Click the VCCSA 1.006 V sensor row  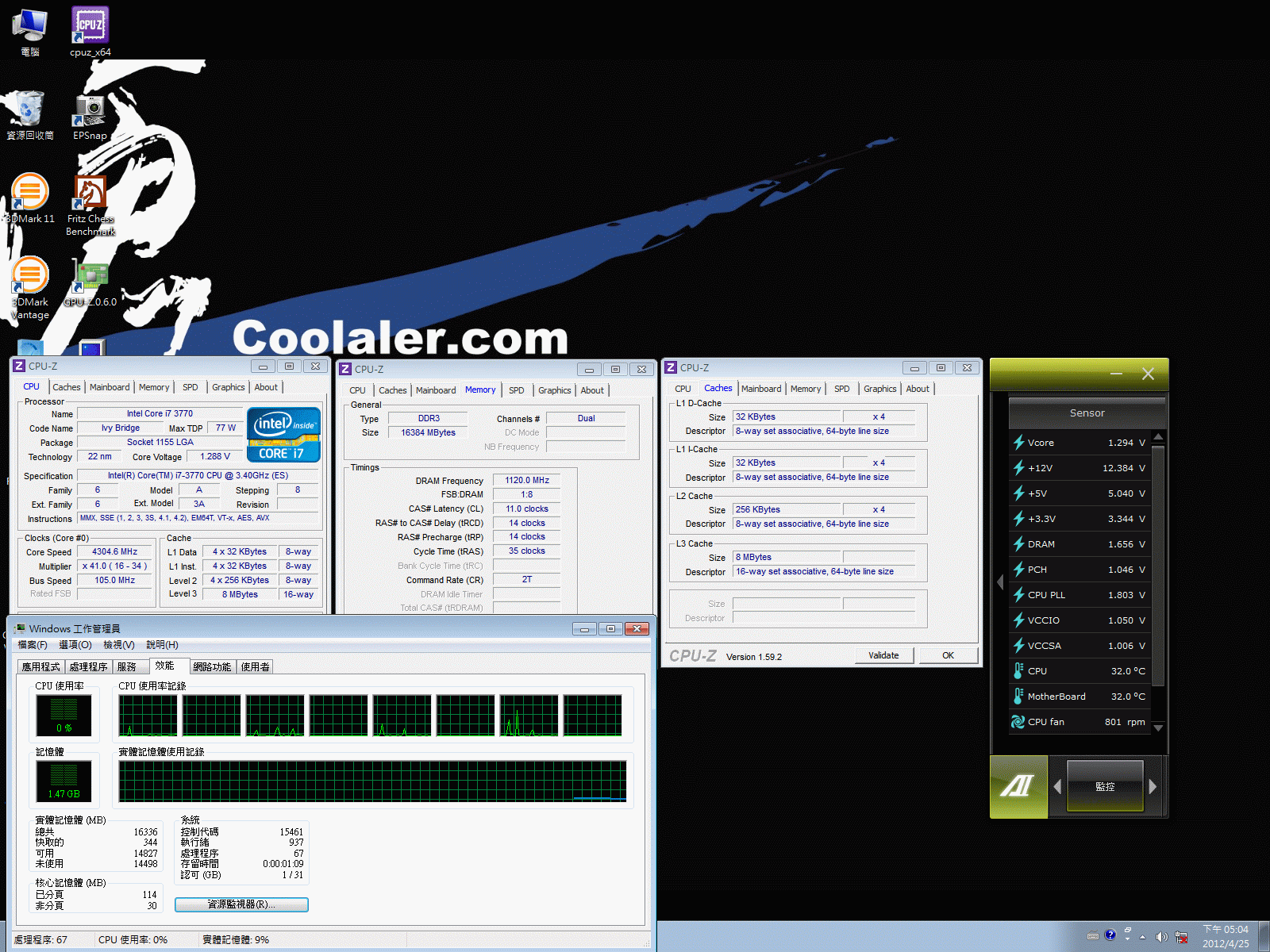1079,646
